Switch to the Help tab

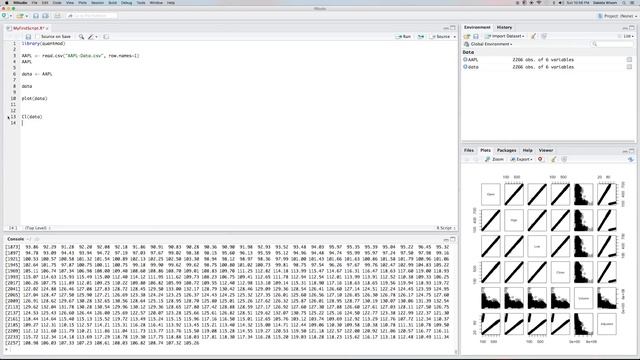(x=527, y=150)
